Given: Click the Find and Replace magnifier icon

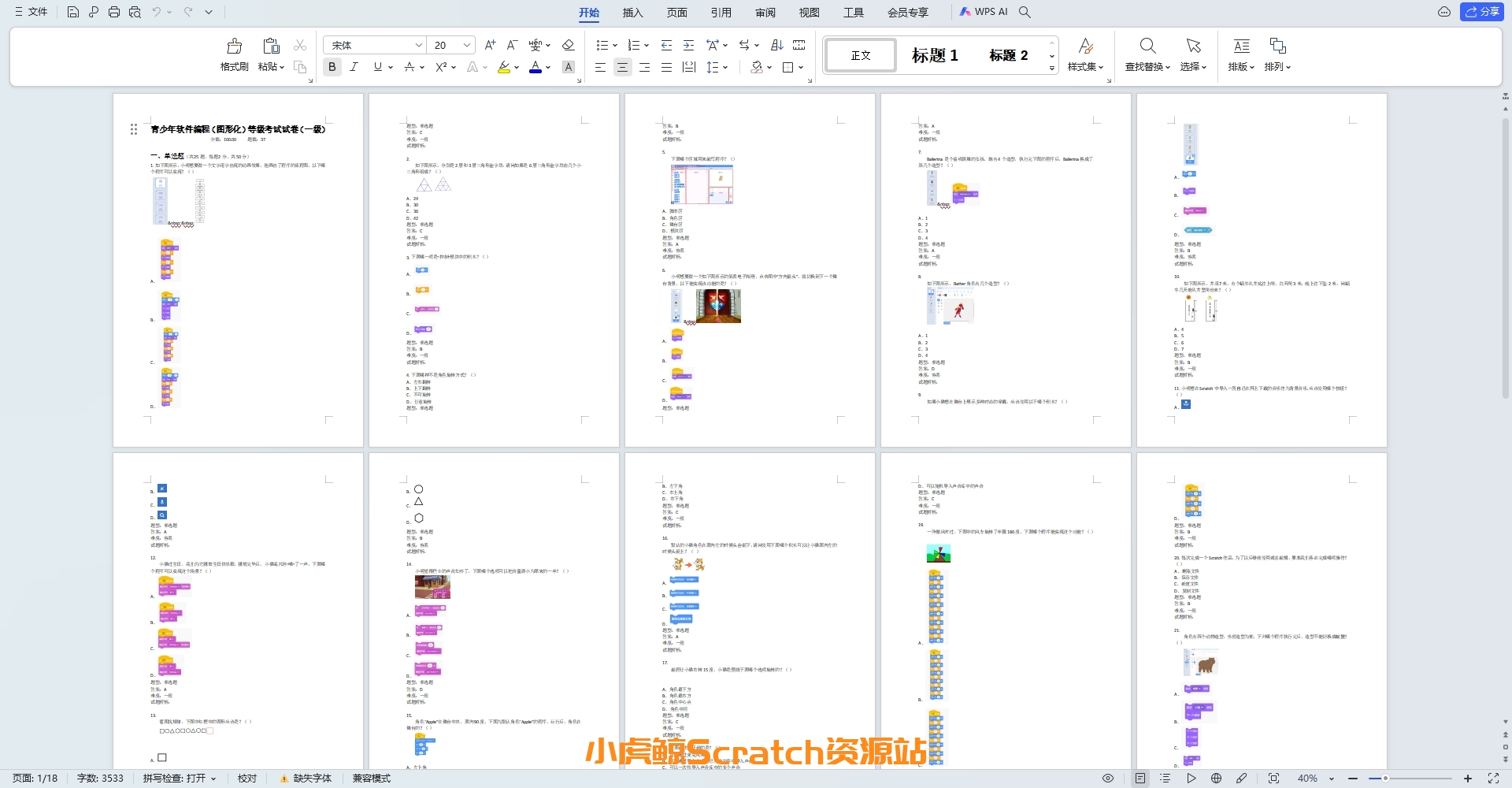Looking at the screenshot, I should click(1147, 46).
